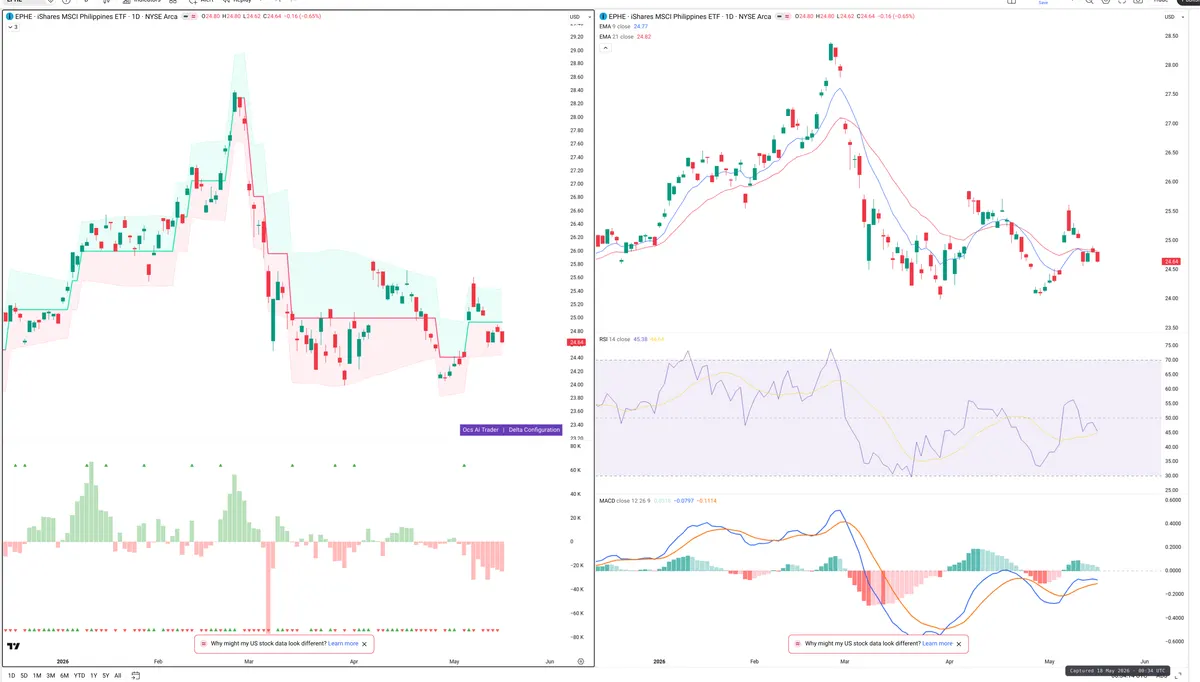The height and width of the screenshot is (682, 1200).
Task: Select the RSI 14 close legend label
Action: click(614, 339)
